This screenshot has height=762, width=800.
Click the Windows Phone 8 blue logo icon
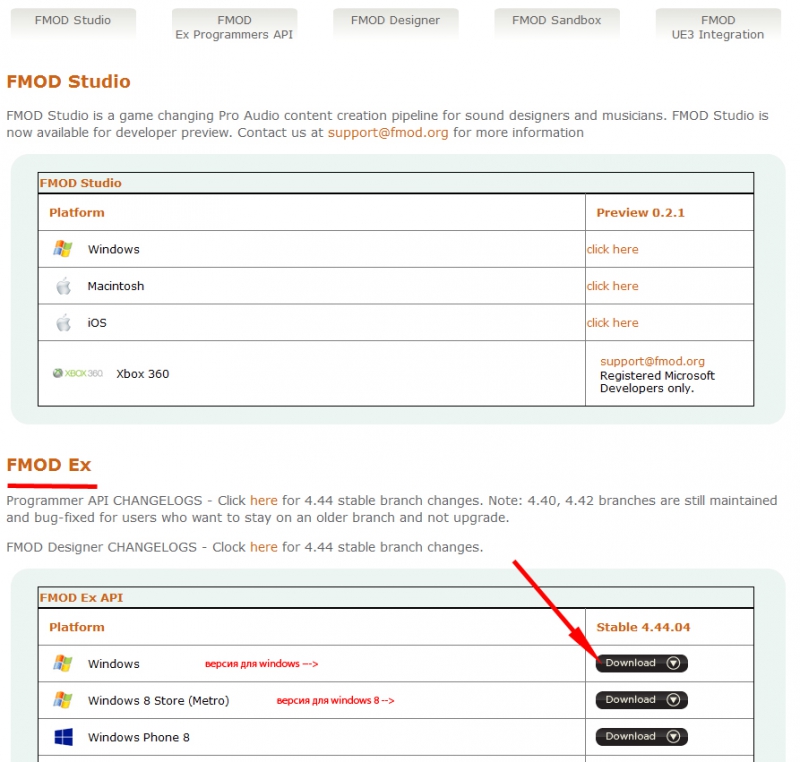63,737
